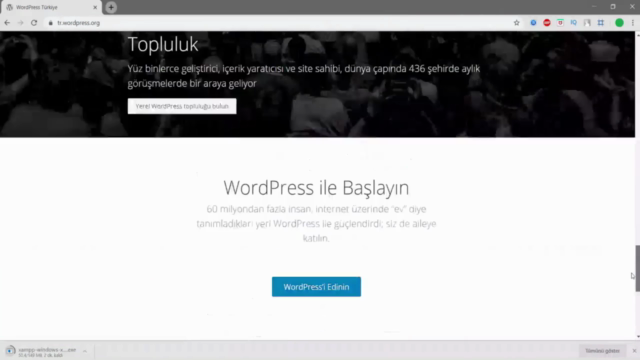Close the downloads bar
The height and width of the screenshot is (360, 640).
pos(634,351)
